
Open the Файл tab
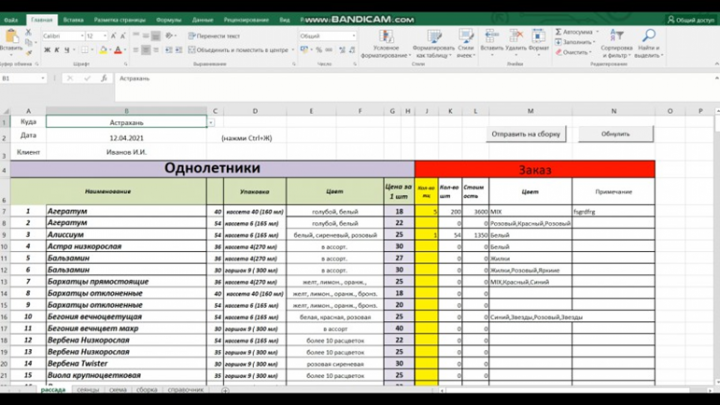point(11,20)
